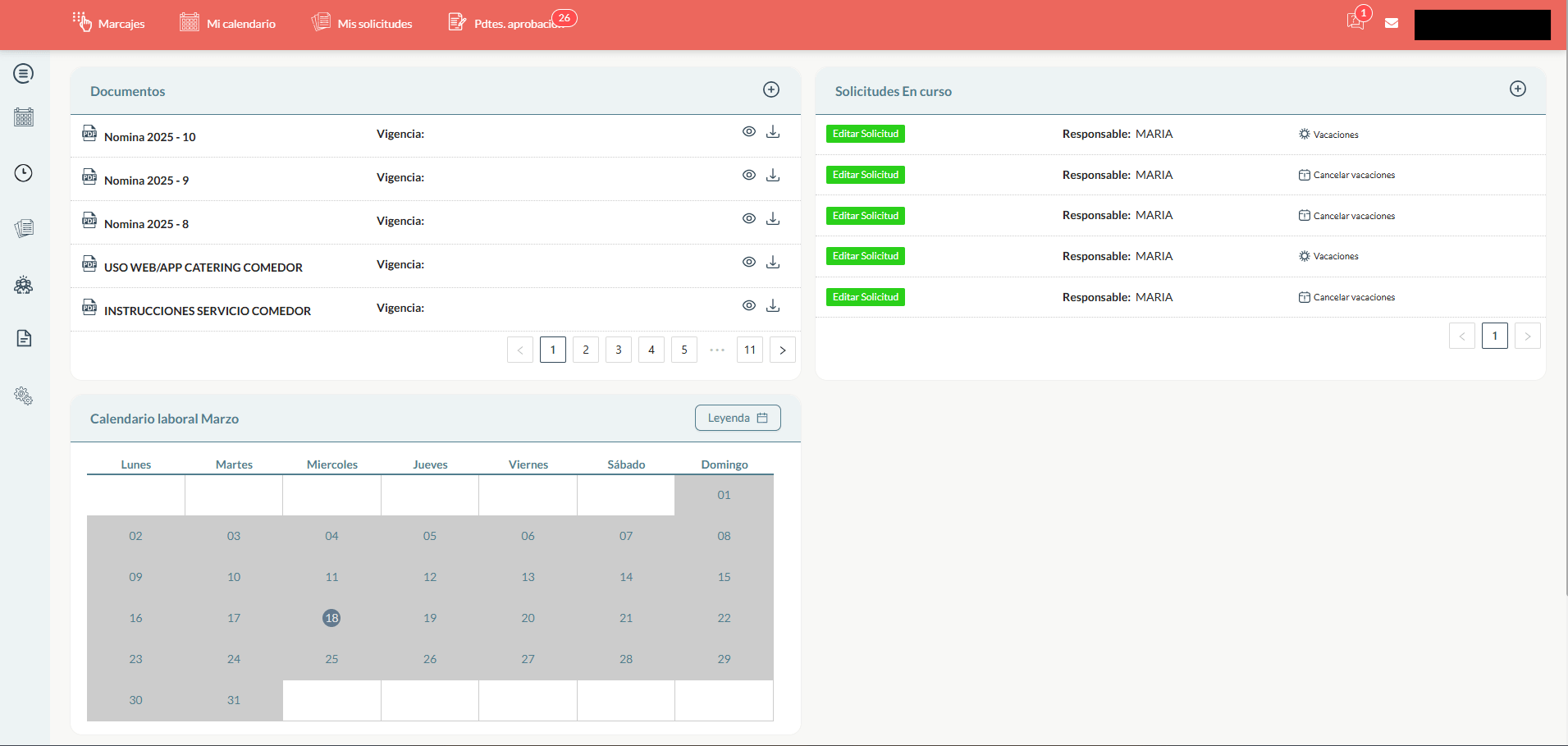1568x746 pixels.
Task: Click the team group icon in sidebar
Action: click(x=24, y=285)
